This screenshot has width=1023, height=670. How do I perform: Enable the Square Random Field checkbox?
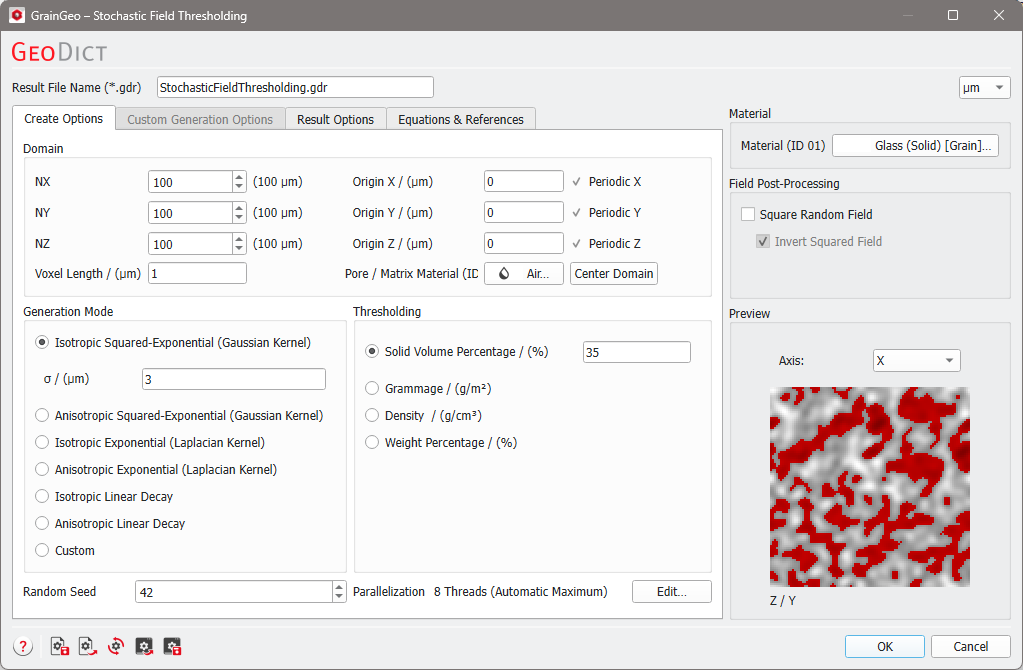748,214
